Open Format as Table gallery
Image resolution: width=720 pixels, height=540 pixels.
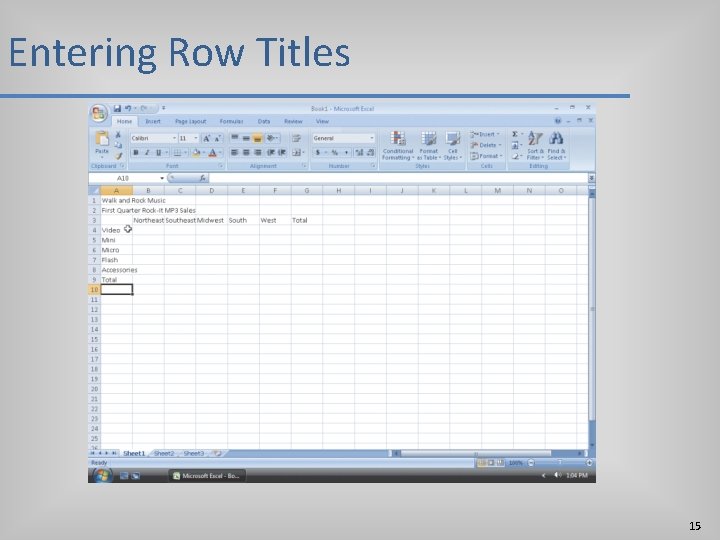[x=428, y=146]
